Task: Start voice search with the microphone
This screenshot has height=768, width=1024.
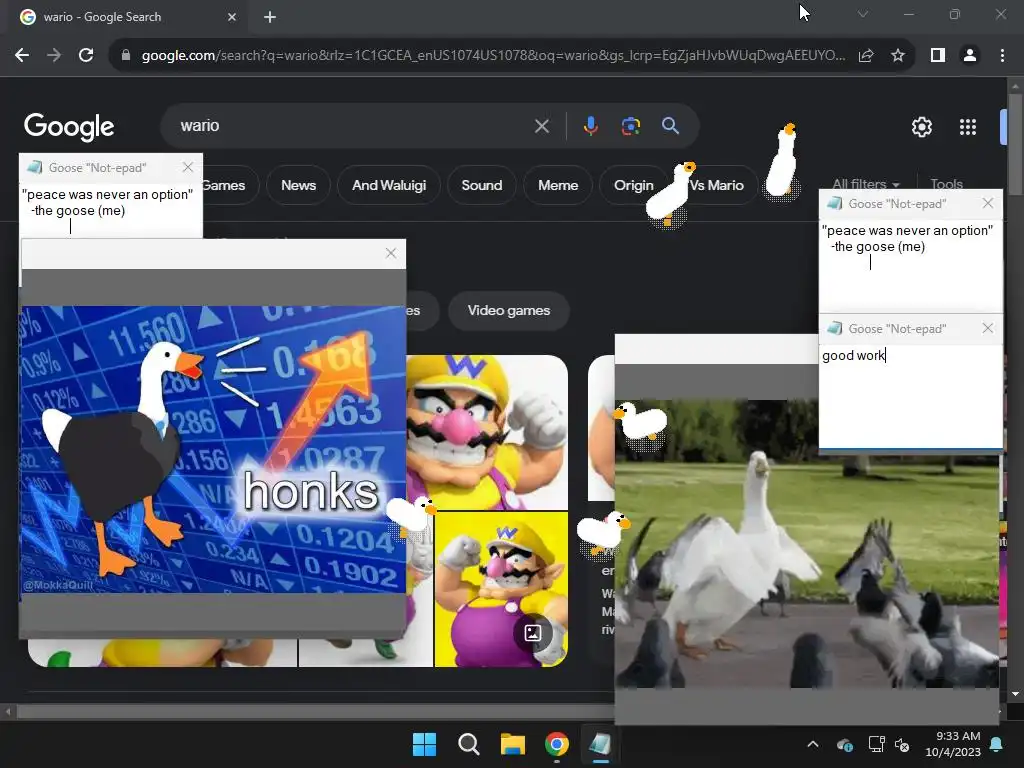Action: [590, 126]
